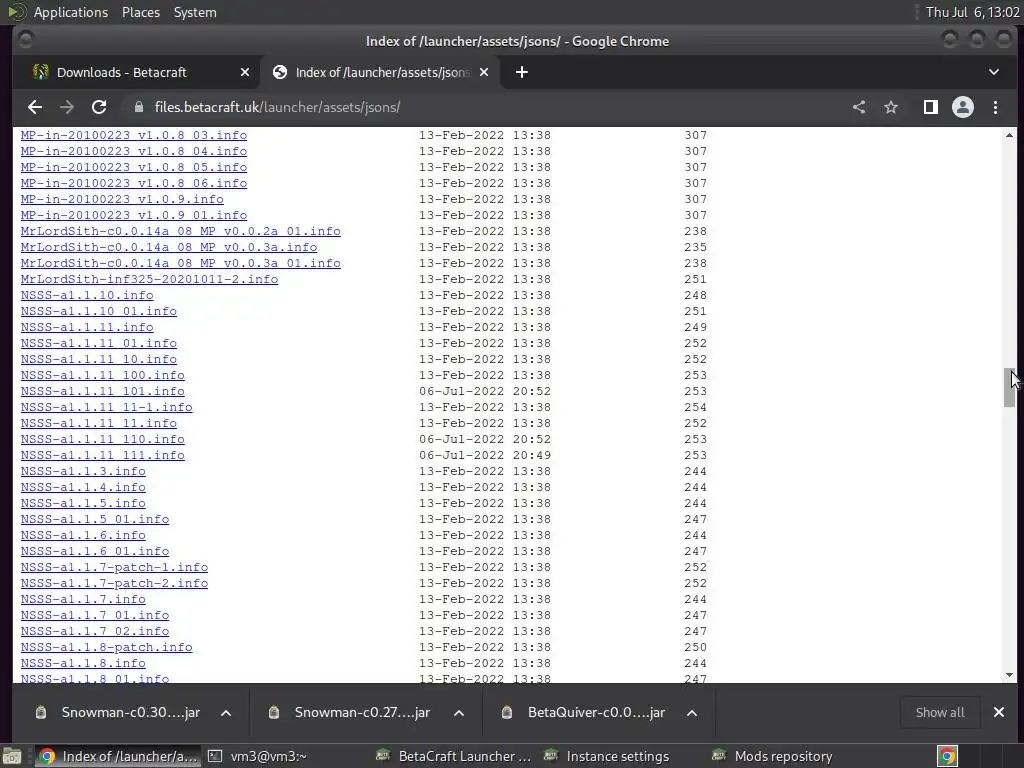Click the scrollbar down arrow
The image size is (1024, 768).
click(1009, 675)
